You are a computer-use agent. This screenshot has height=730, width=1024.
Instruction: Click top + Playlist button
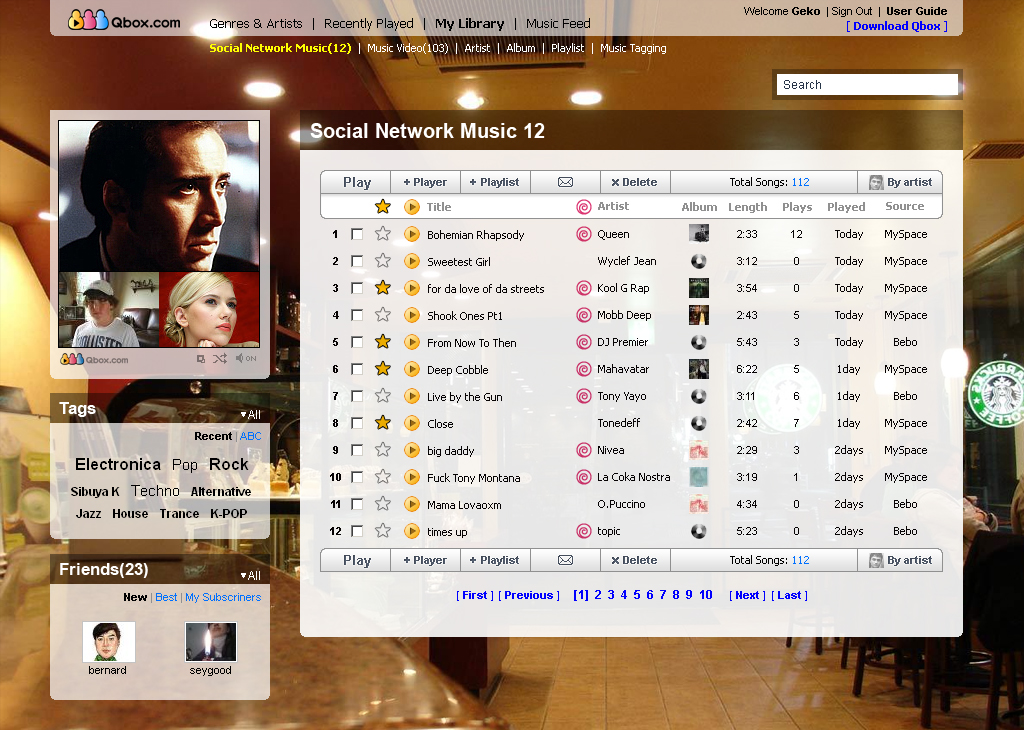pyautogui.click(x=495, y=182)
